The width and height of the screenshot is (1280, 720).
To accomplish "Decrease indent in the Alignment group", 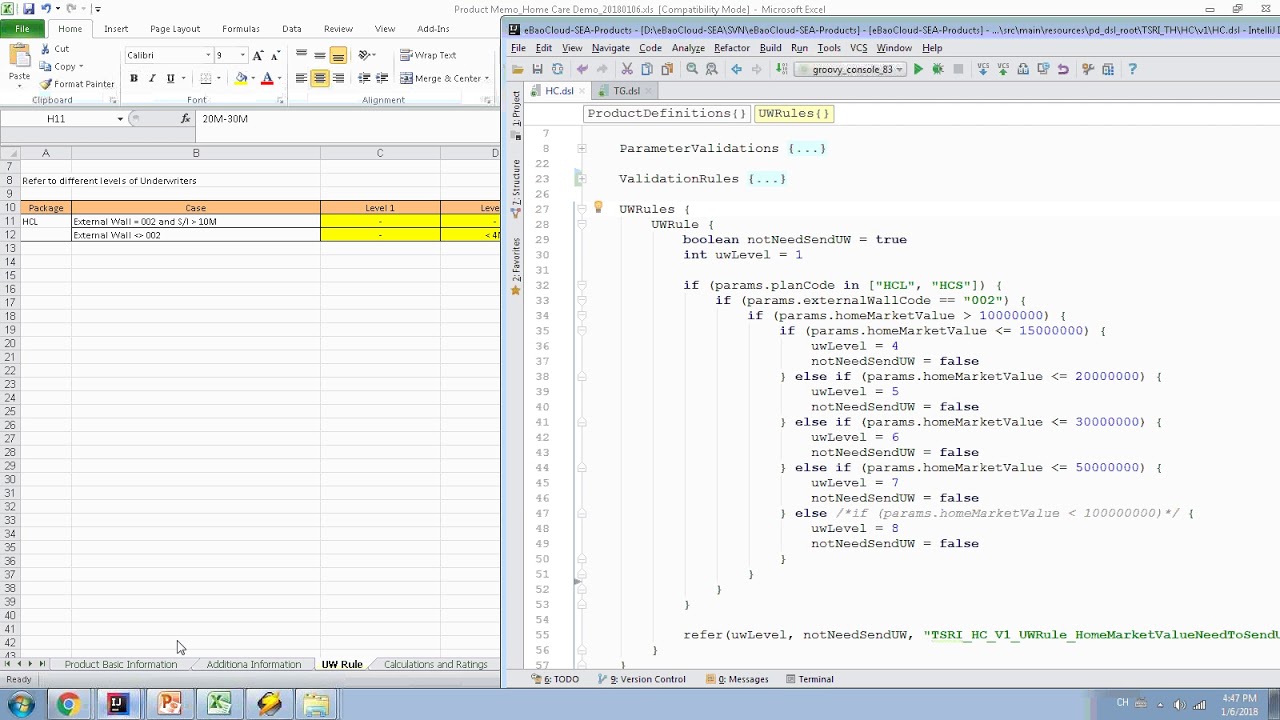I will [x=364, y=78].
